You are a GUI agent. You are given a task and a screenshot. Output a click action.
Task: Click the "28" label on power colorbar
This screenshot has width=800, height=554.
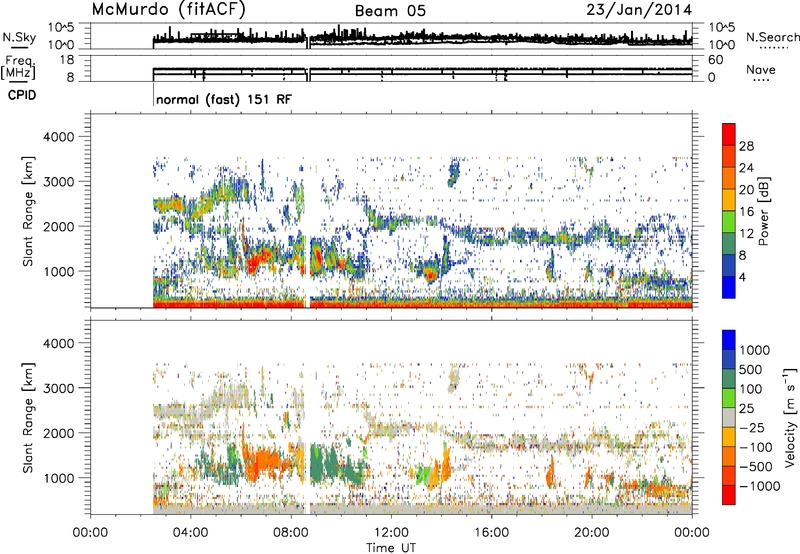pos(746,146)
